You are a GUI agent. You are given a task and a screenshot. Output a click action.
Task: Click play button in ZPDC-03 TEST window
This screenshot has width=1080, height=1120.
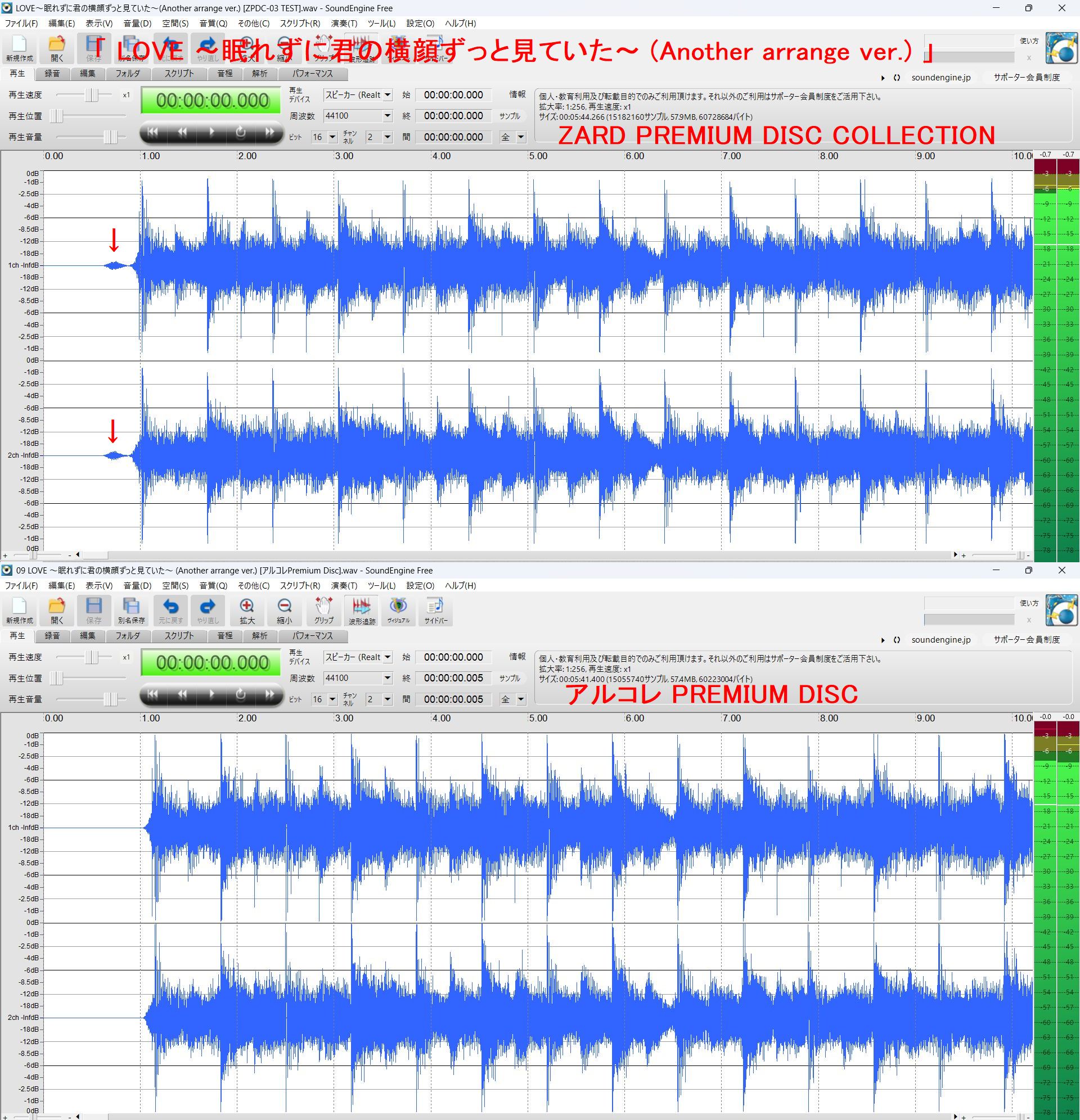tap(211, 132)
